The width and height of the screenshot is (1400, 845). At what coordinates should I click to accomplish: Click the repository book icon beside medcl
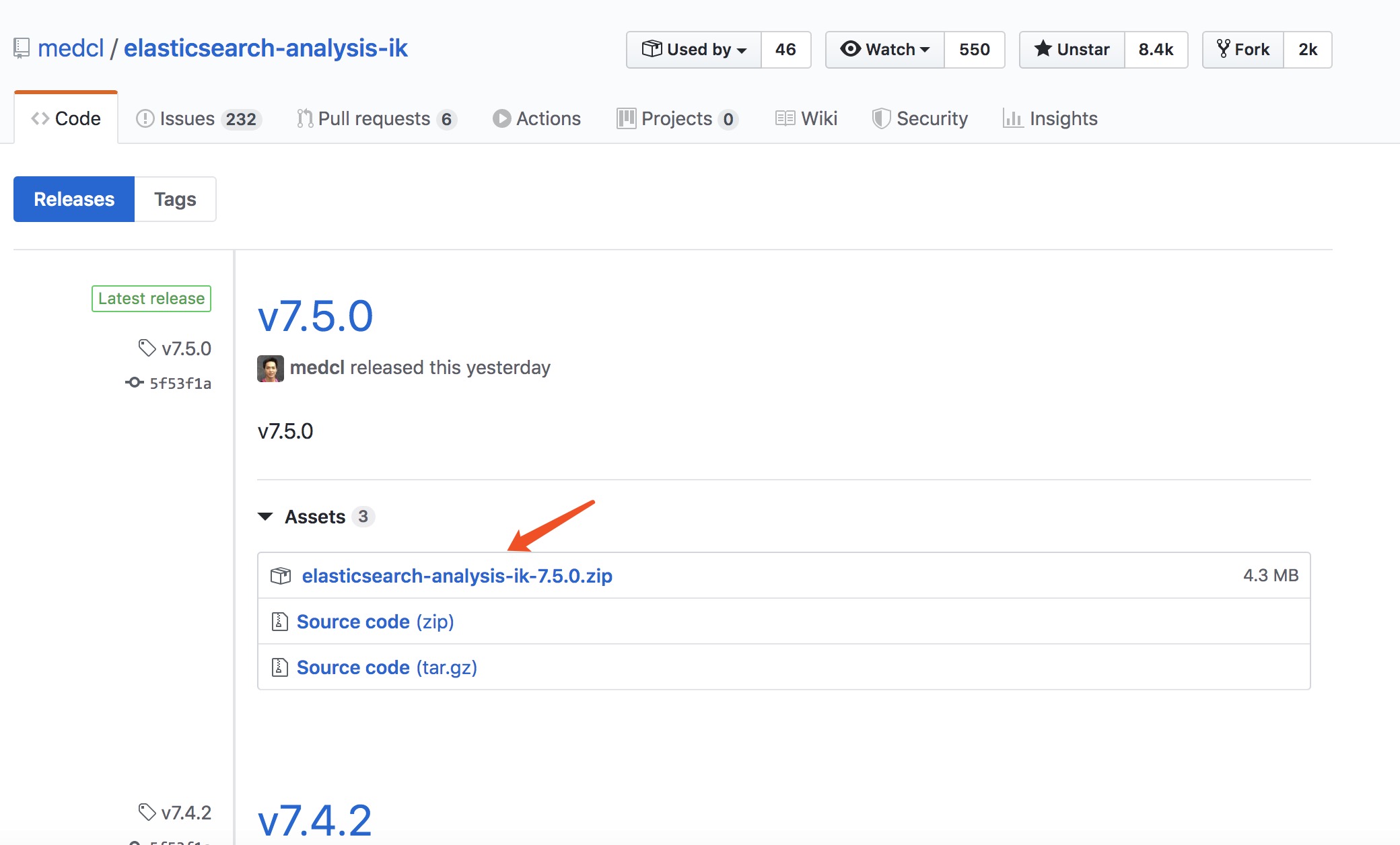[22, 48]
